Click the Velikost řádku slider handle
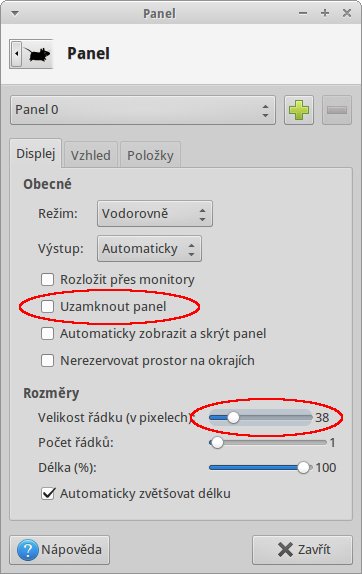362x574 pixels. coord(233,417)
